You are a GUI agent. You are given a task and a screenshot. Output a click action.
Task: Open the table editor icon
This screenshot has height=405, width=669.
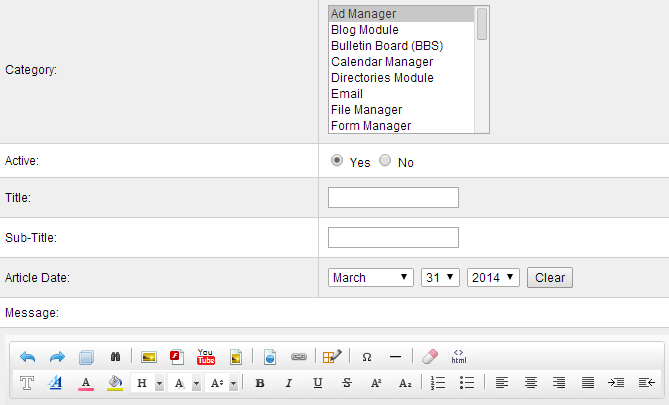(332, 357)
